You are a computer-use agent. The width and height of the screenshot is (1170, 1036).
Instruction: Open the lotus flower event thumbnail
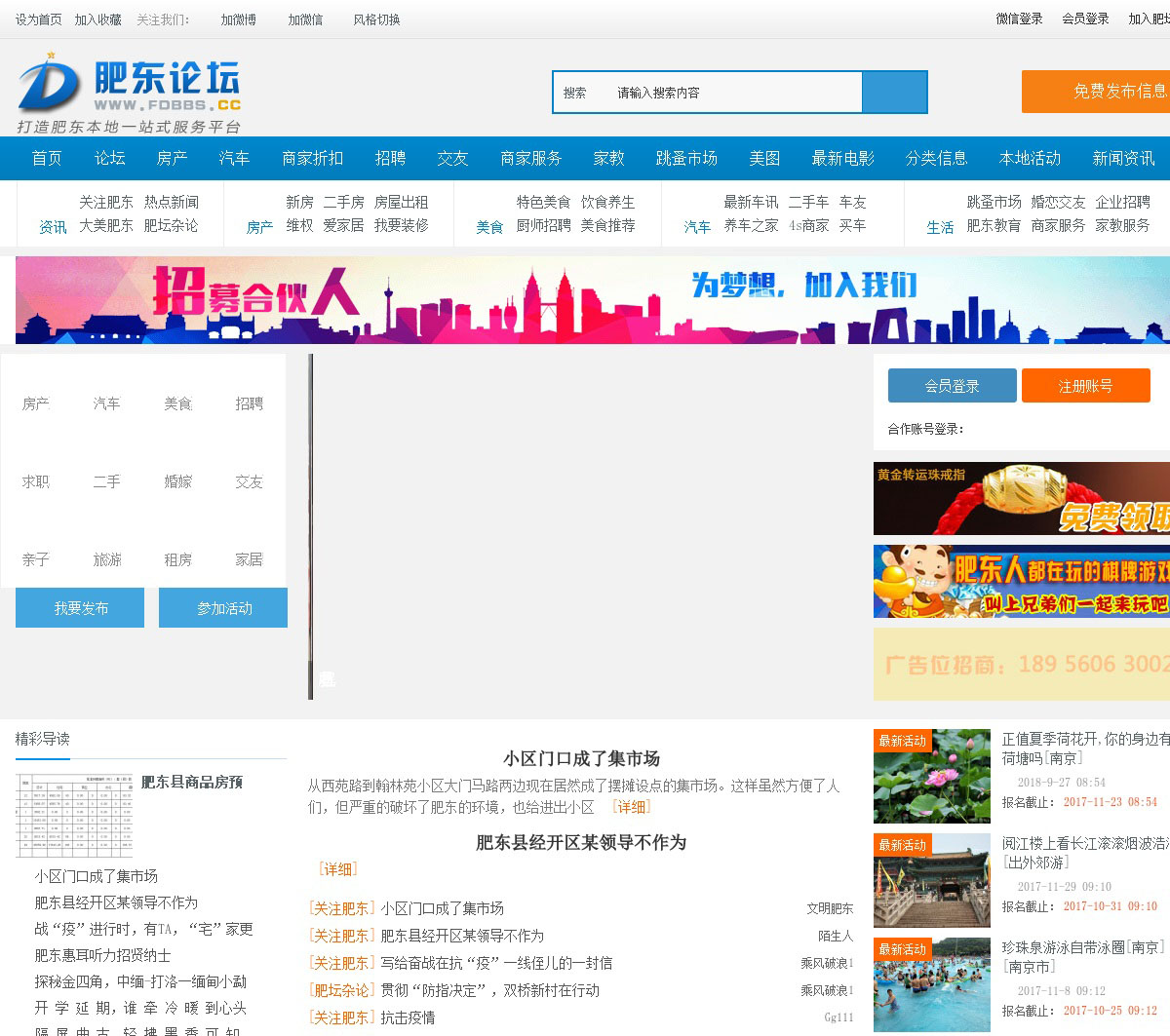(931, 777)
